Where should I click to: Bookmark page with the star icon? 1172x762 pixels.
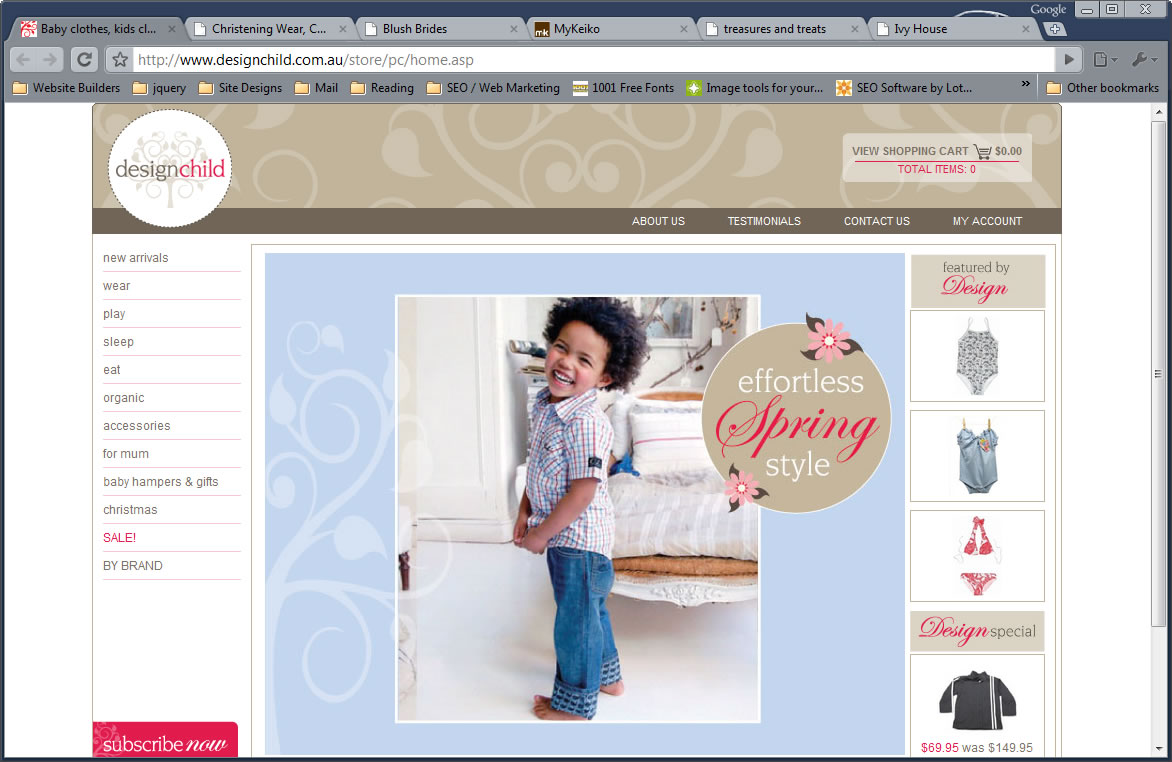tap(120, 59)
